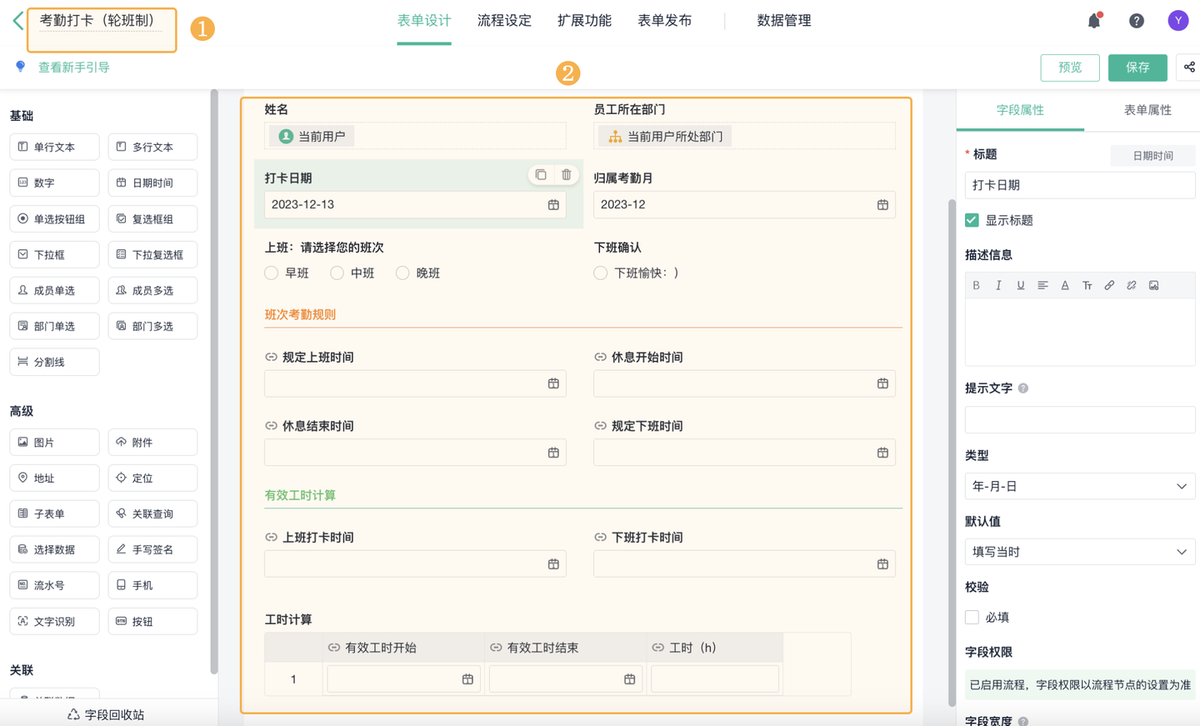Screen dimensions: 1200x726
Task: Select the 早班 shift radio option
Action: point(272,273)
